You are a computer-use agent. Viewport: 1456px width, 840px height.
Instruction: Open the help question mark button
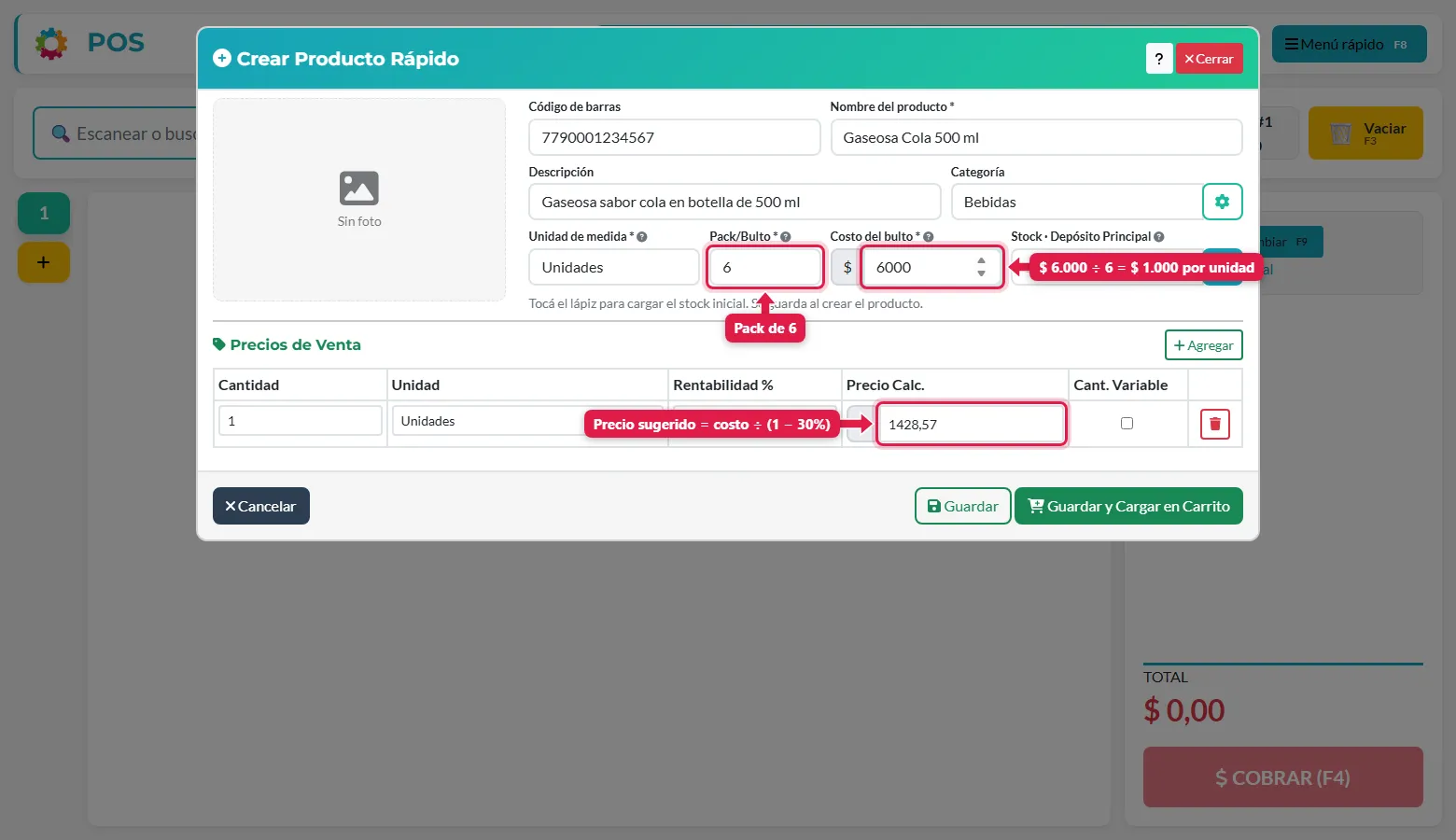pyautogui.click(x=1159, y=59)
